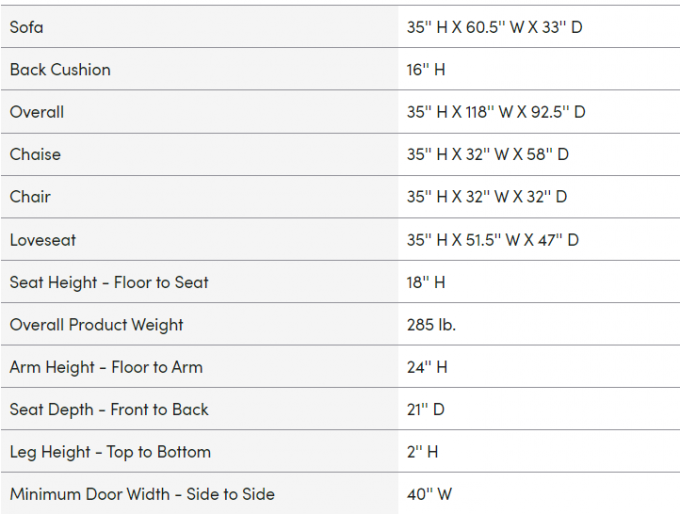Click the Overall Product Weight label
The width and height of the screenshot is (680, 514).
[97, 325]
